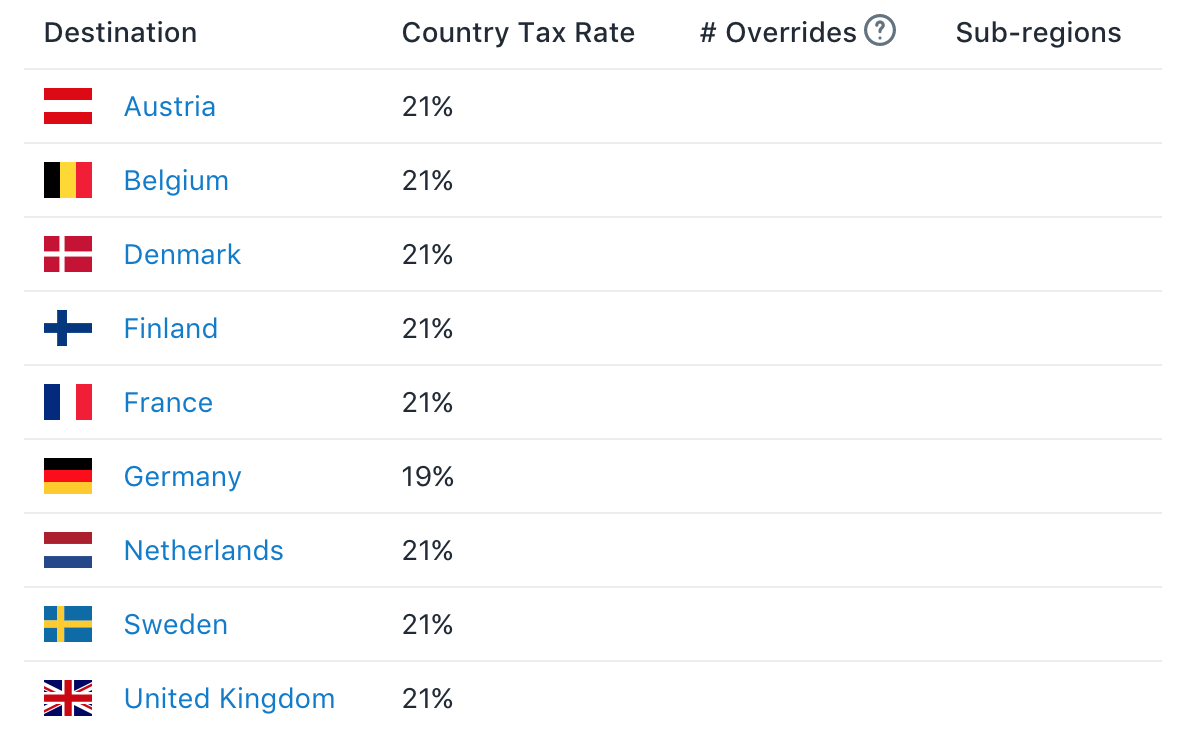Click the Austria flag icon
The image size is (1188, 738).
pos(67,106)
